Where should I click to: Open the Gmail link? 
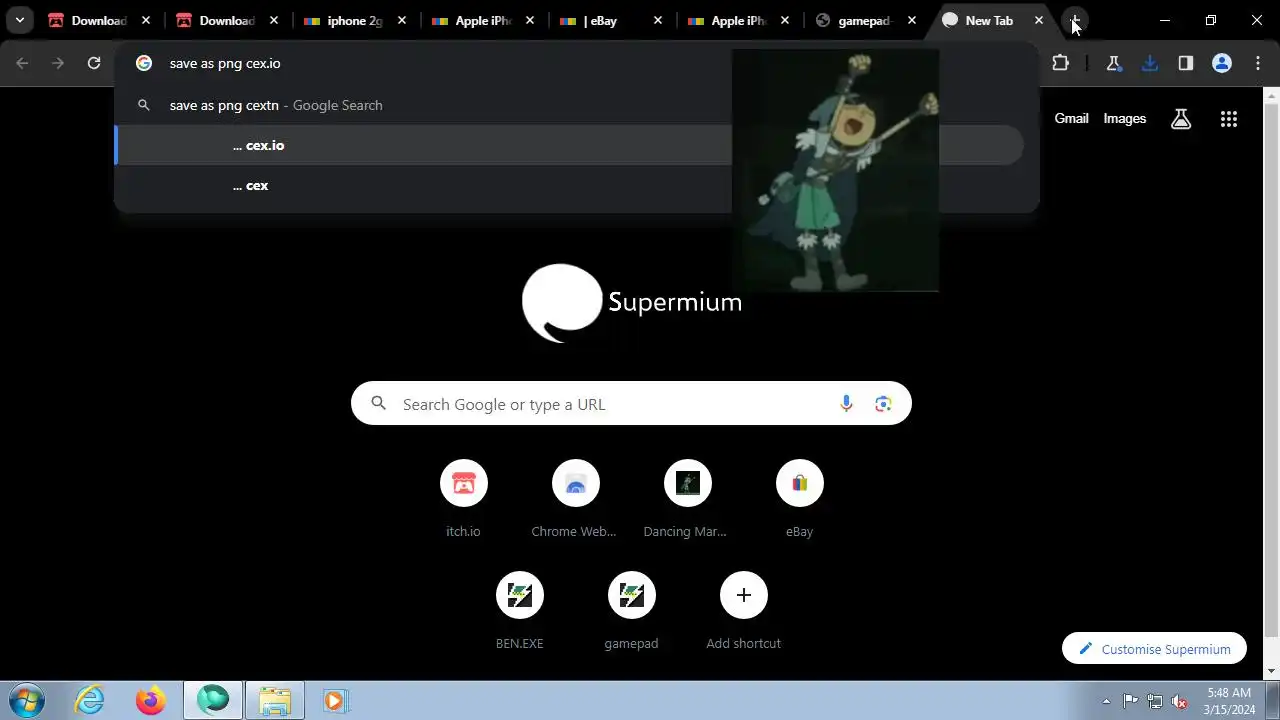1071,118
